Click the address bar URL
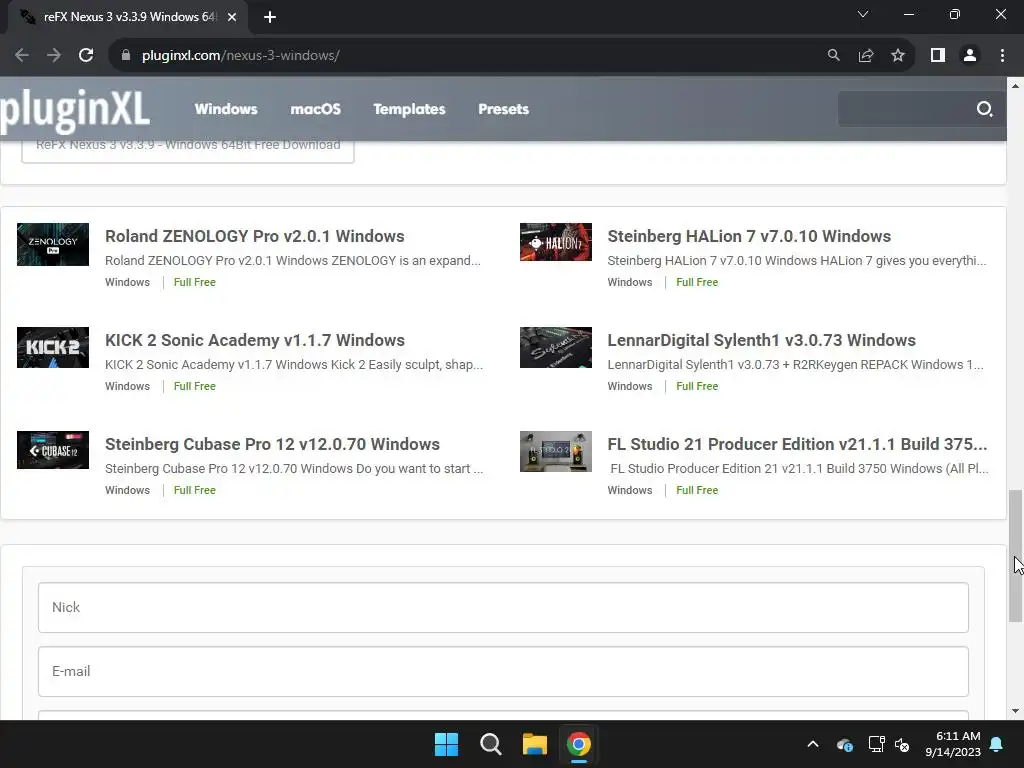Image resolution: width=1024 pixels, height=768 pixels. click(x=240, y=56)
